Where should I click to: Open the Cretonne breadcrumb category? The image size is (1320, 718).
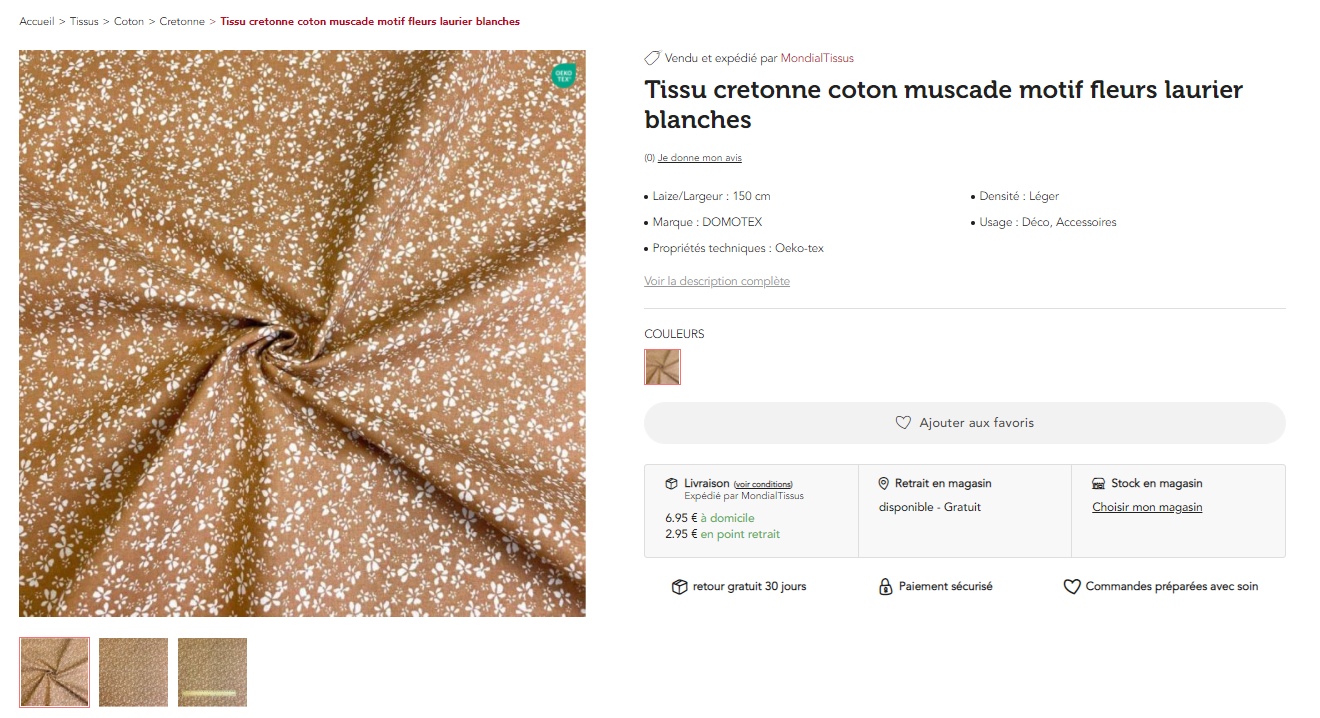[182, 21]
